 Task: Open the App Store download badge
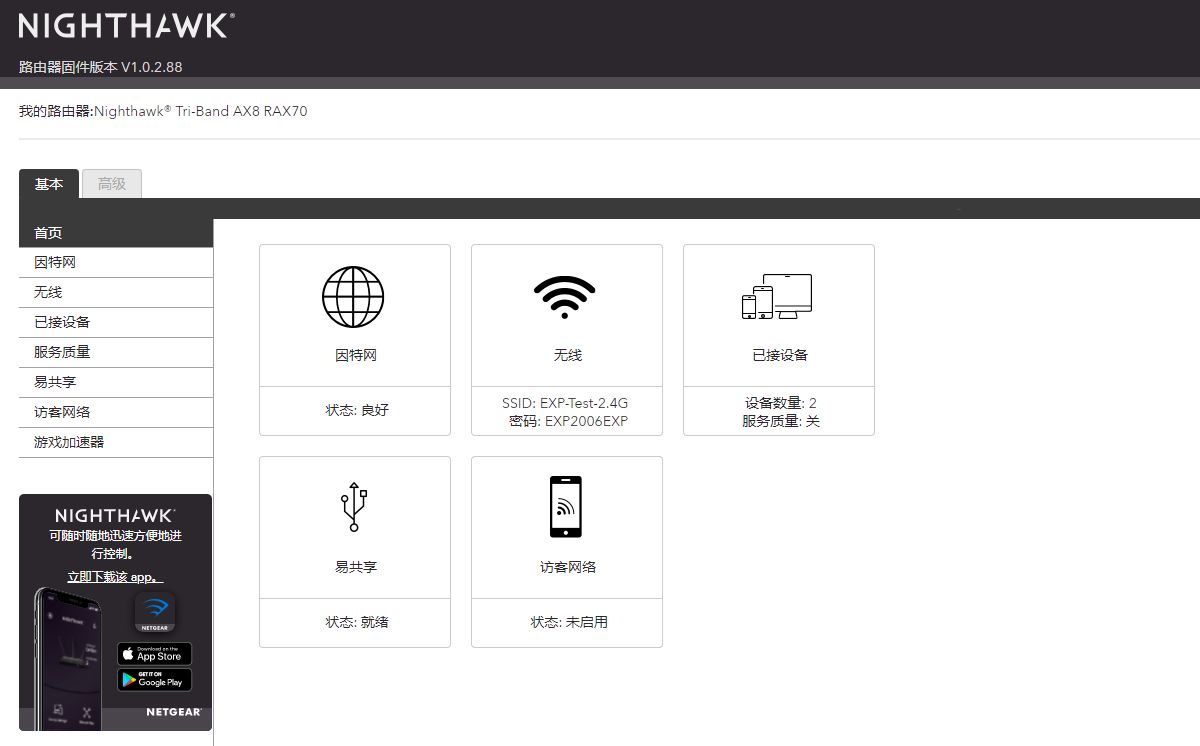[x=155, y=654]
